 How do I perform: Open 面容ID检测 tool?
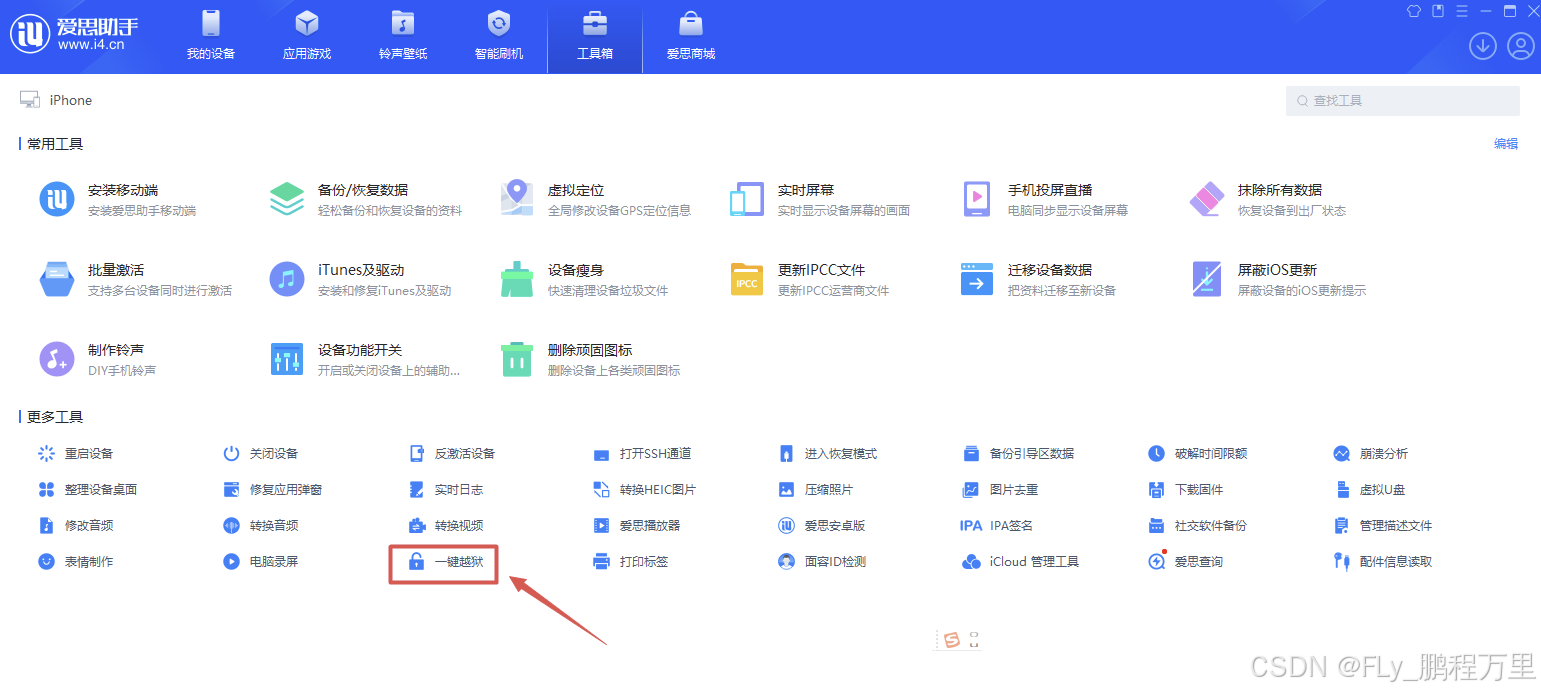[822, 561]
